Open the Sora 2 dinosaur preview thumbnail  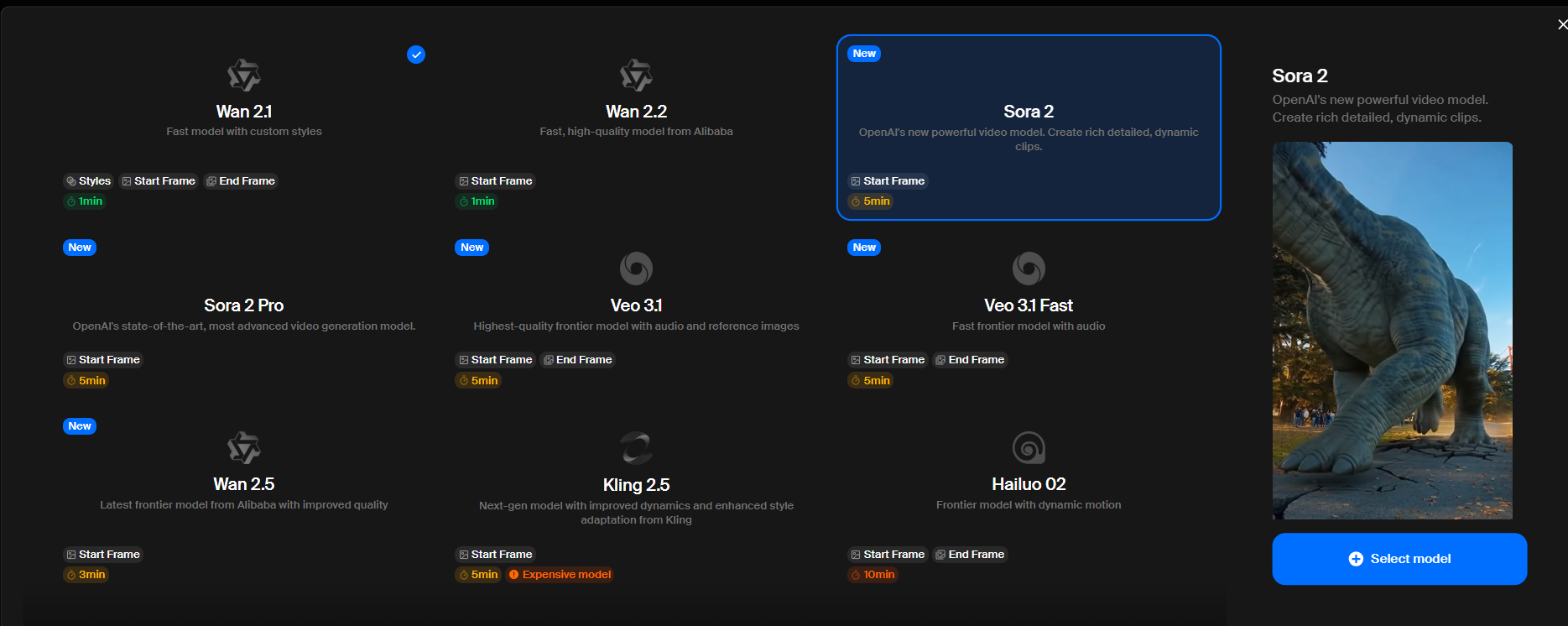[x=1392, y=330]
